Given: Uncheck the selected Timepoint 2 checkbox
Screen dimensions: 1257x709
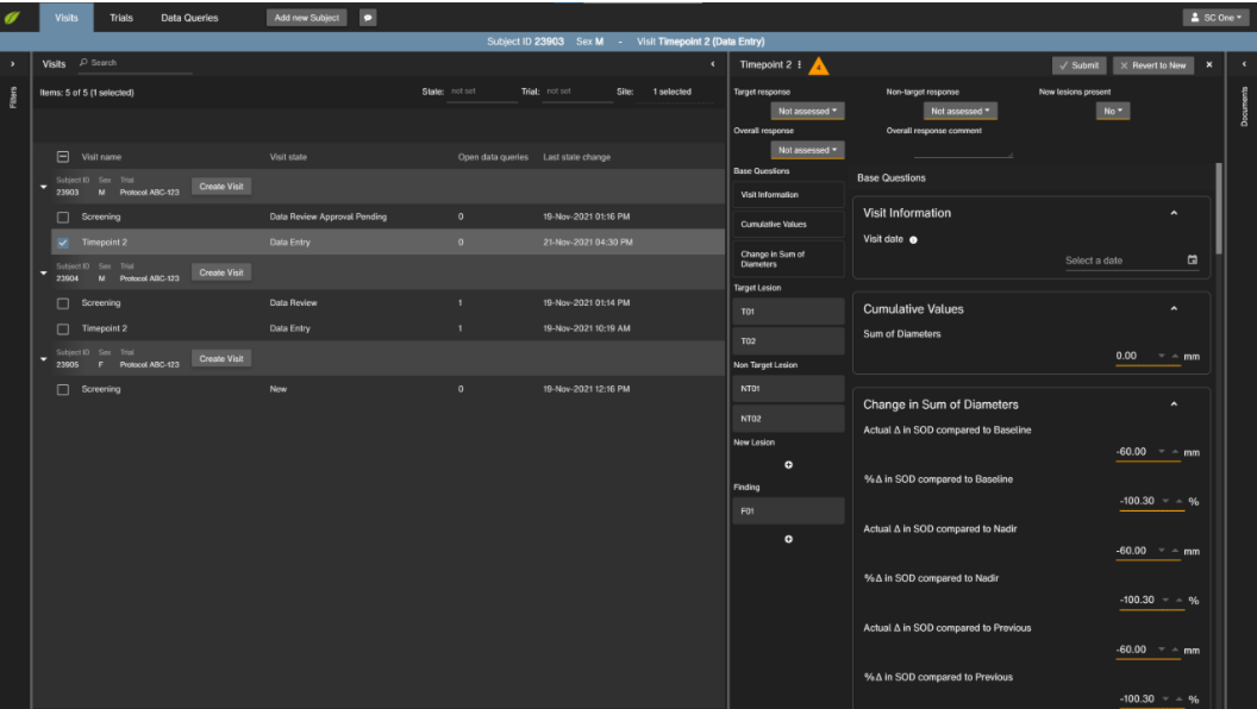Looking at the screenshot, I should (63, 243).
